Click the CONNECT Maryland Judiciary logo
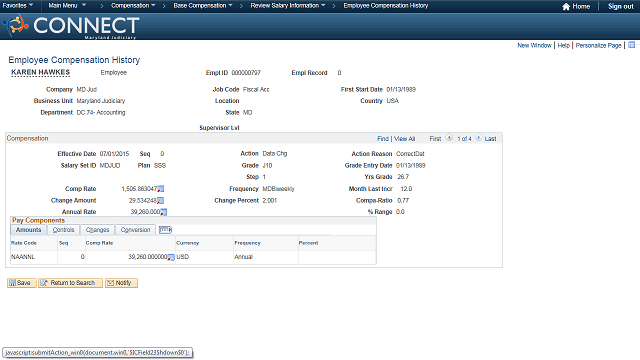 click(x=71, y=27)
